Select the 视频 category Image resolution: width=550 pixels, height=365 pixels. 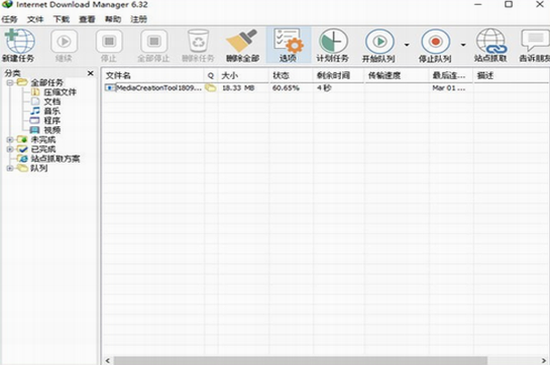click(x=52, y=130)
